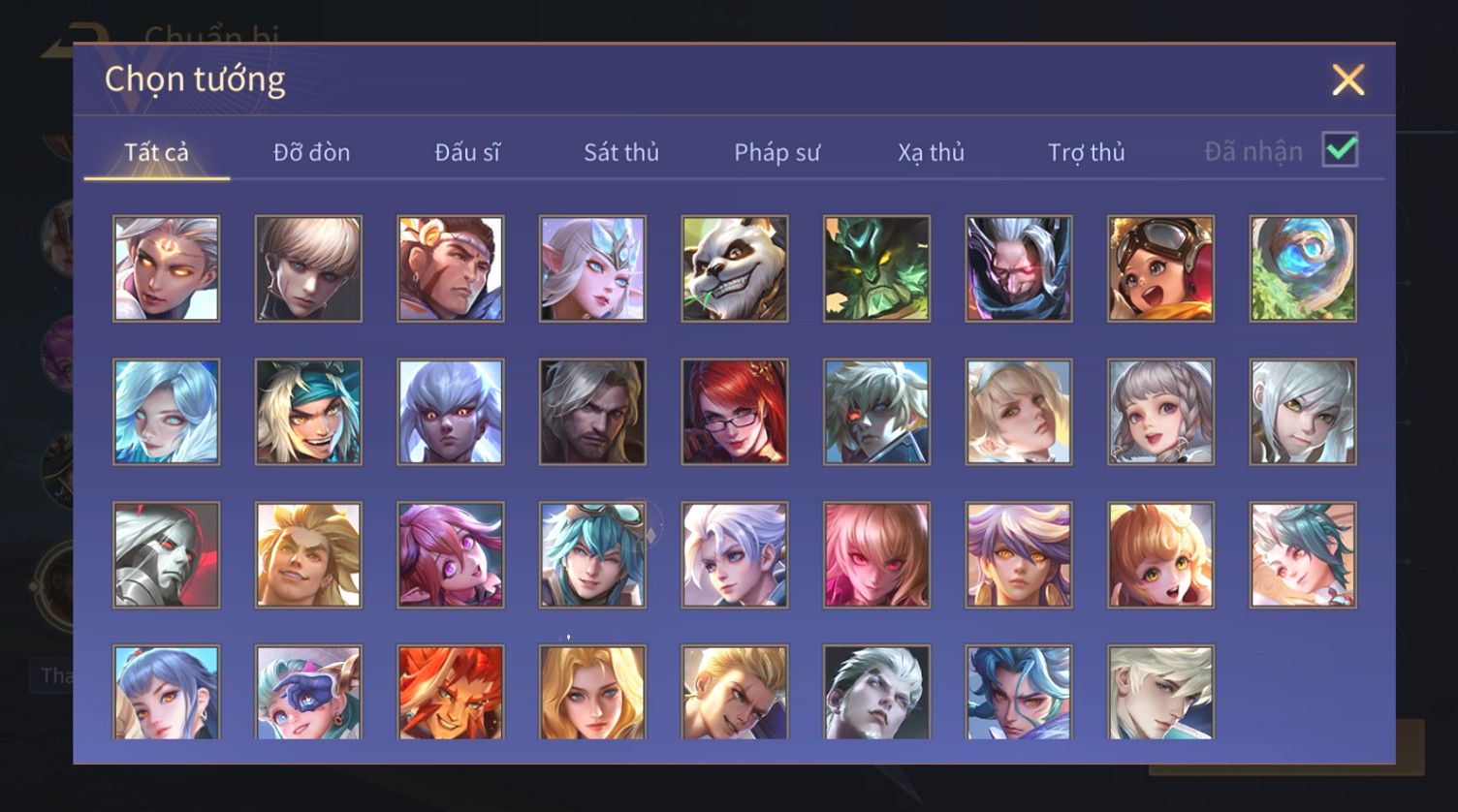
Task: Switch to the Đỡ đòn tab
Action: pos(311,152)
